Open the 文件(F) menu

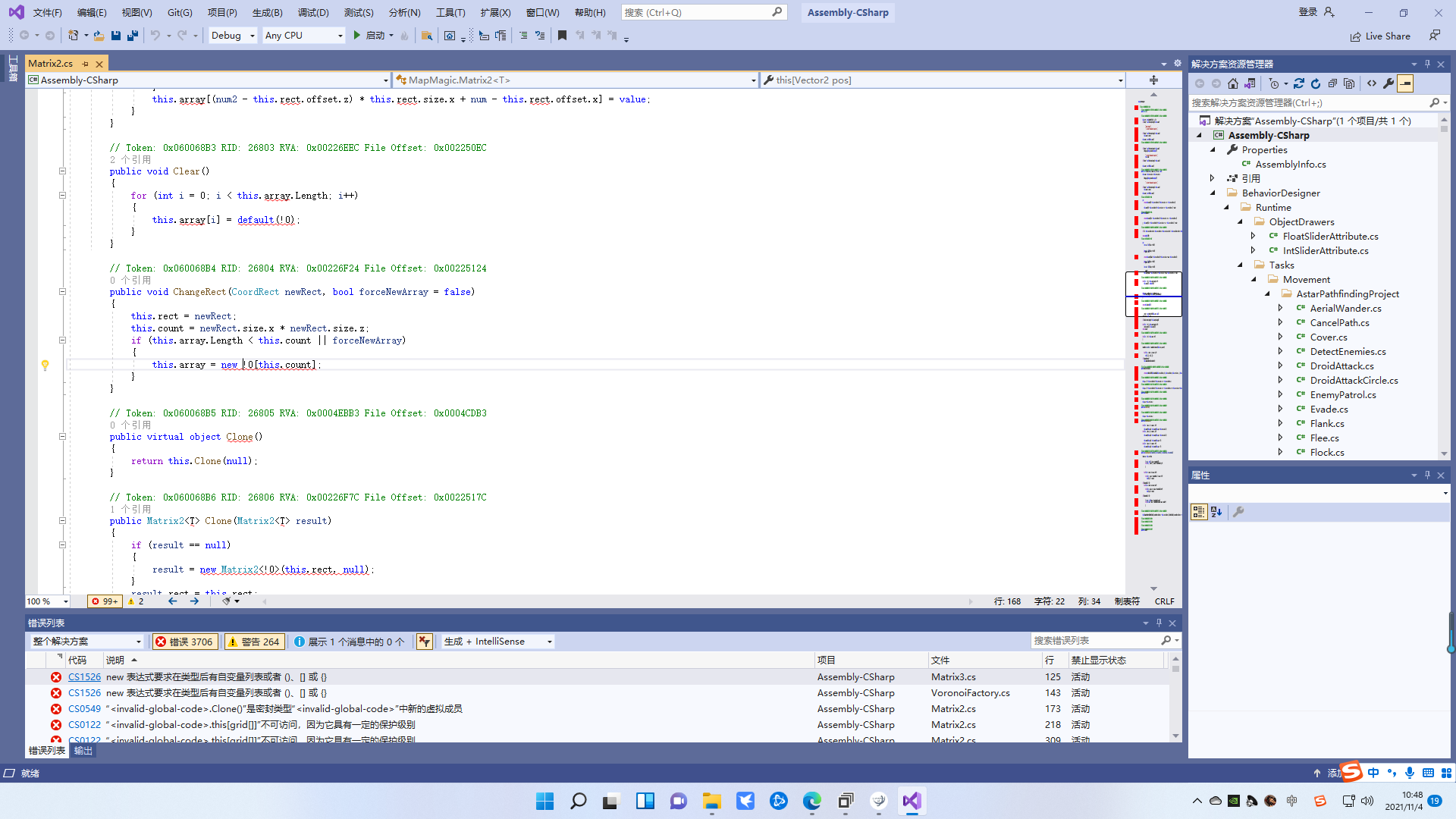[47, 13]
